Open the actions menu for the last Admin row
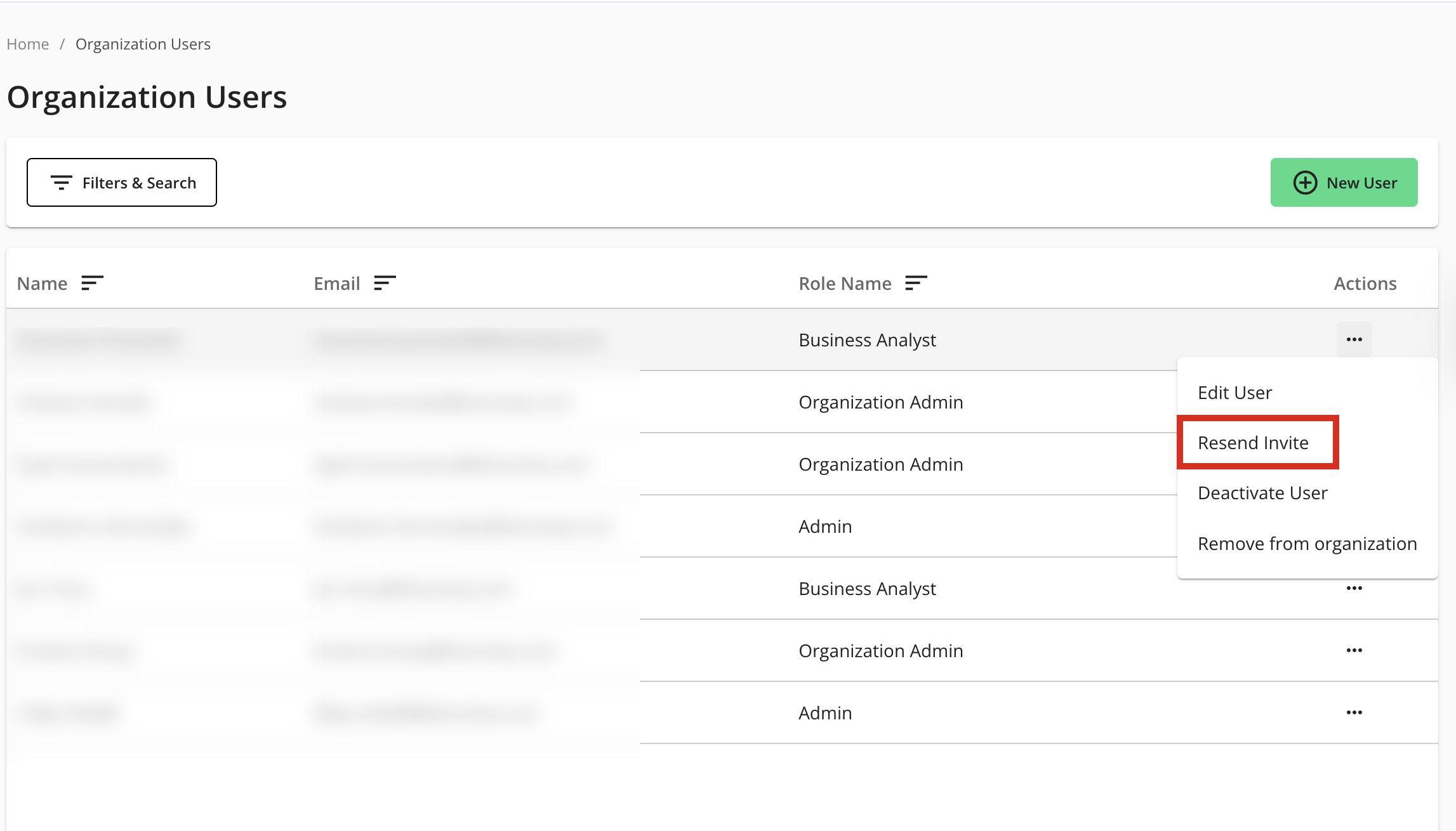 (1354, 712)
